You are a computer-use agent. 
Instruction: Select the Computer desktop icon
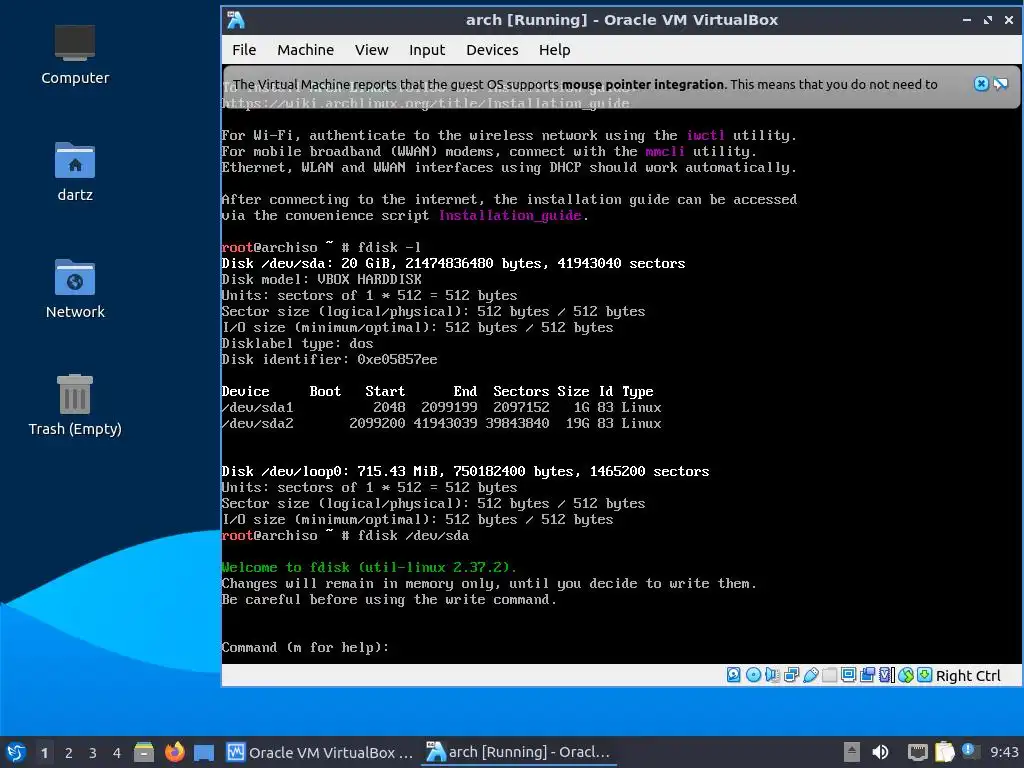(74, 55)
